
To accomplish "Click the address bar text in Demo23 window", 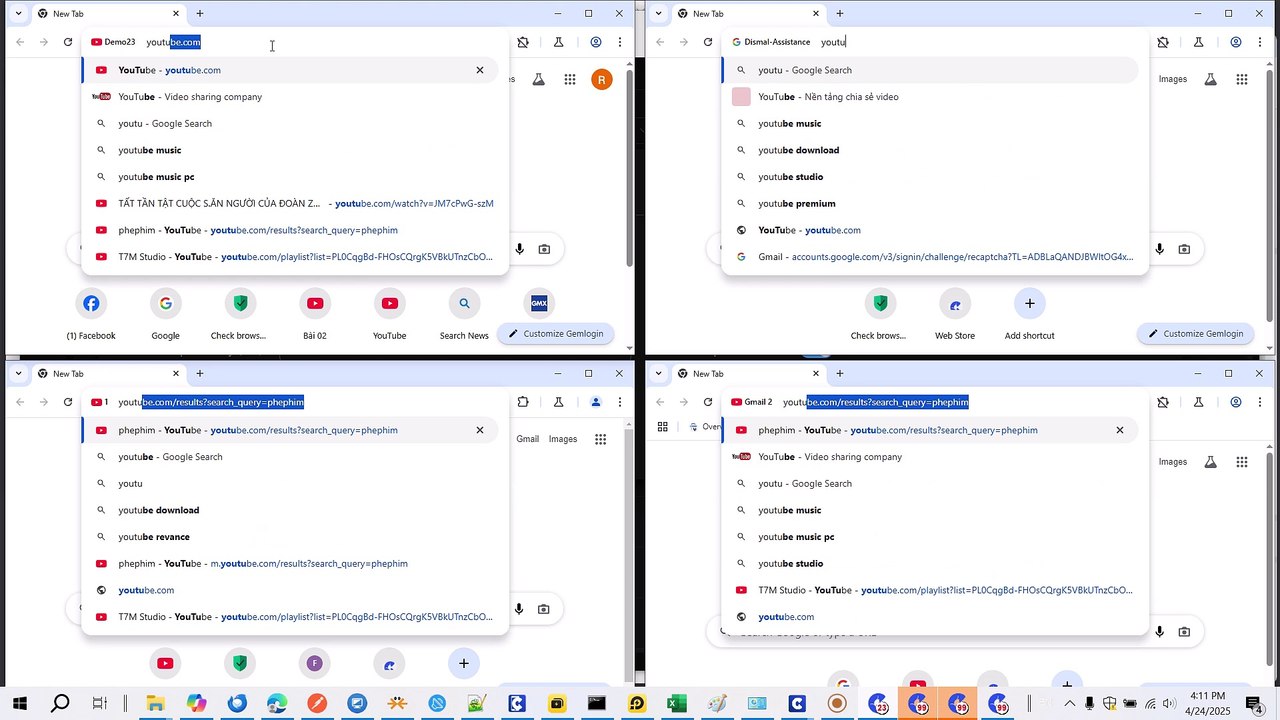I will 174,42.
